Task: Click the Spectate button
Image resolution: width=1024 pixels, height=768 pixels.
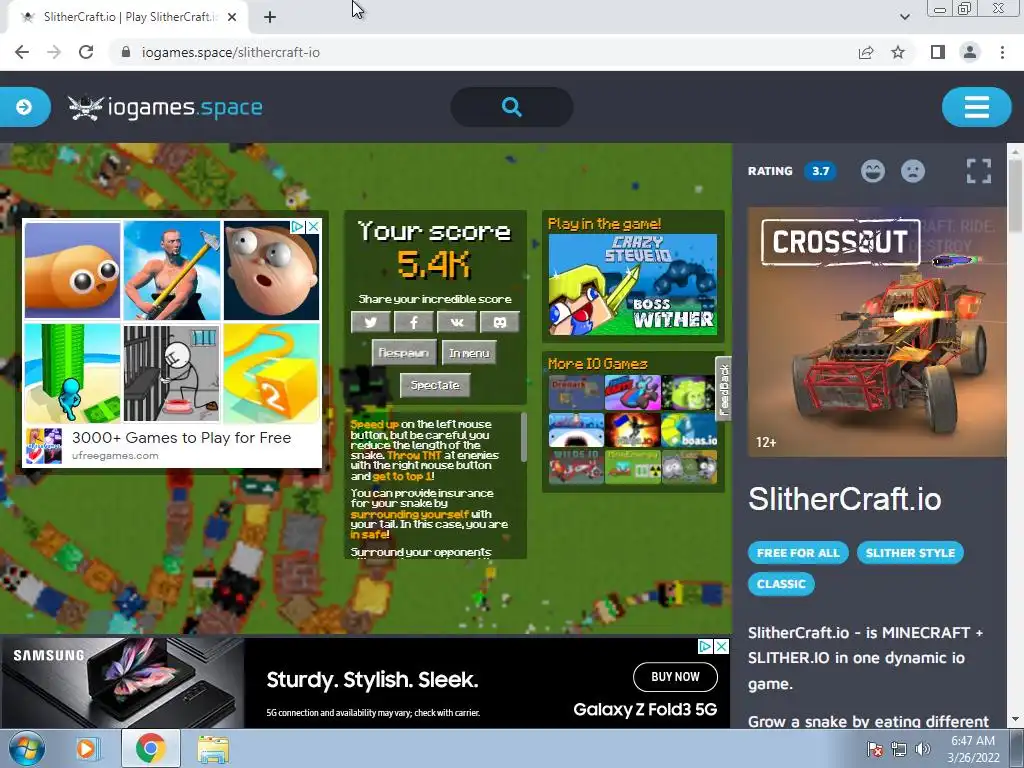Action: [435, 385]
